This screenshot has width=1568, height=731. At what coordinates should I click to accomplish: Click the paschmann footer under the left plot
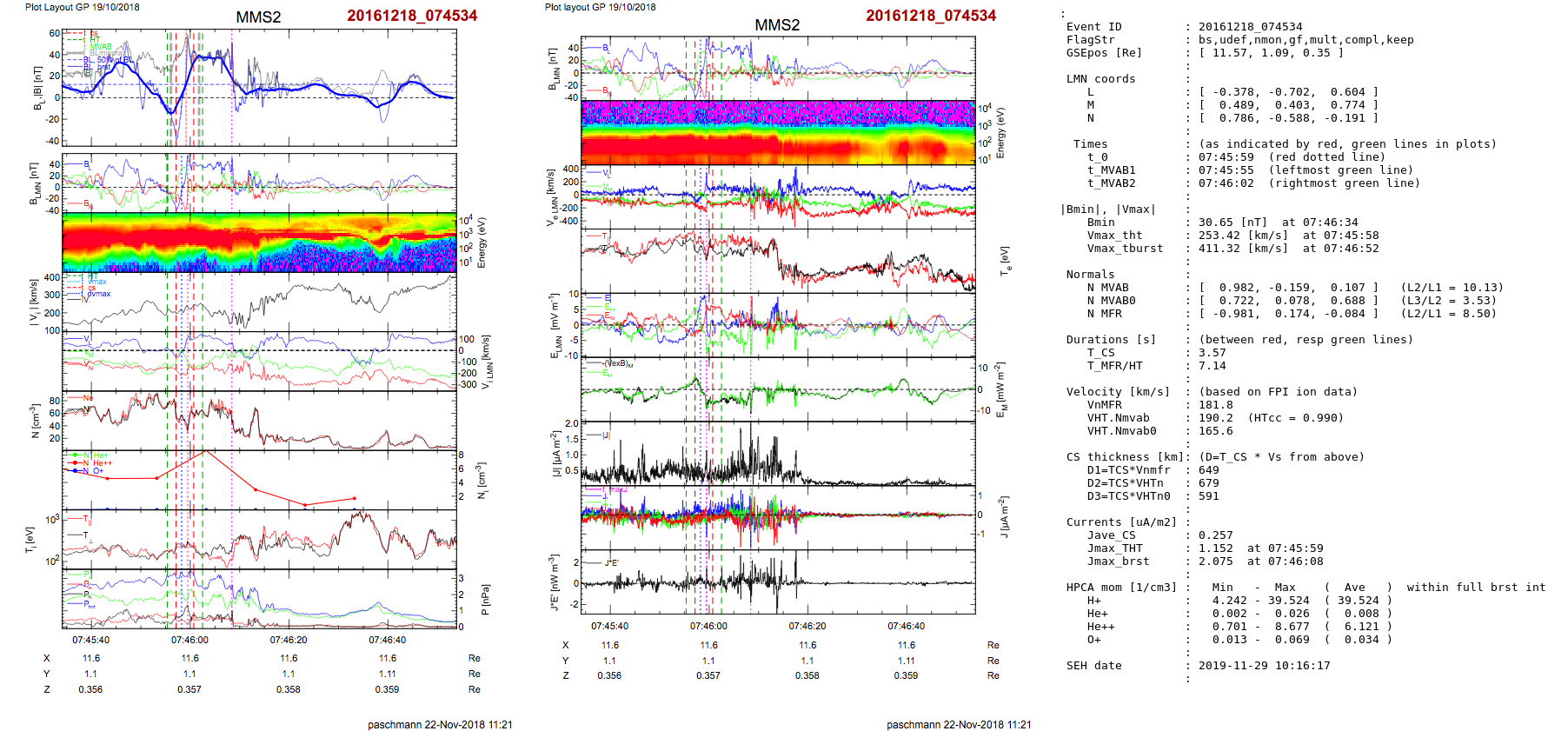pyautogui.click(x=440, y=724)
